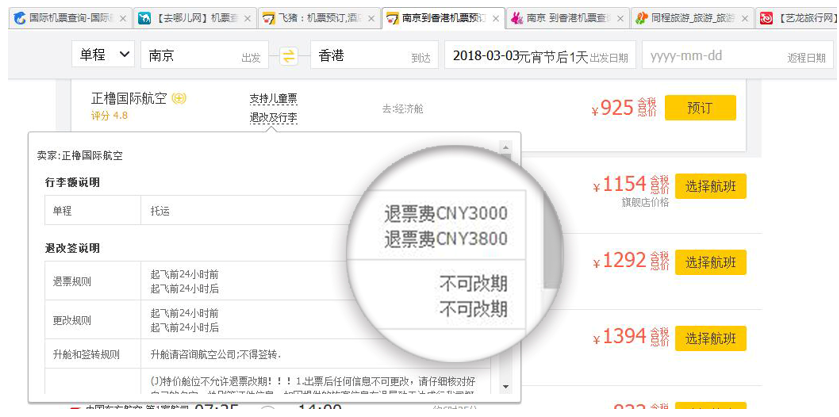Click the popup scrollbar down arrow
Image resolution: width=839 pixels, height=417 pixels.
[505, 386]
